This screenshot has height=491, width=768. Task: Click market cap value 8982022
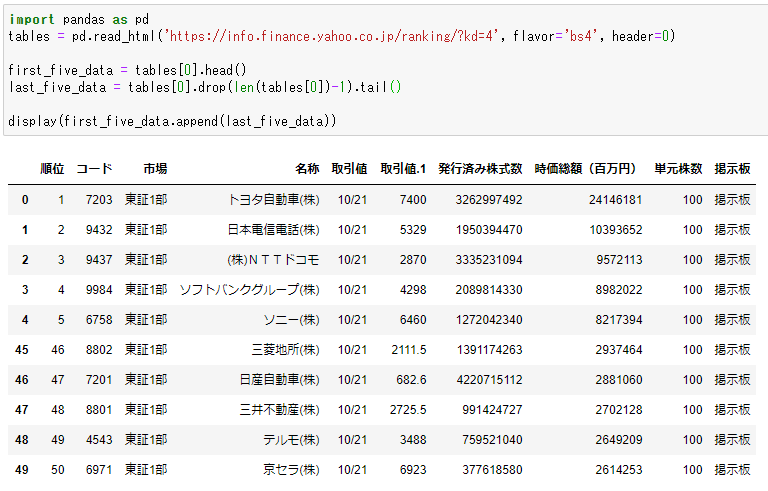(619, 290)
